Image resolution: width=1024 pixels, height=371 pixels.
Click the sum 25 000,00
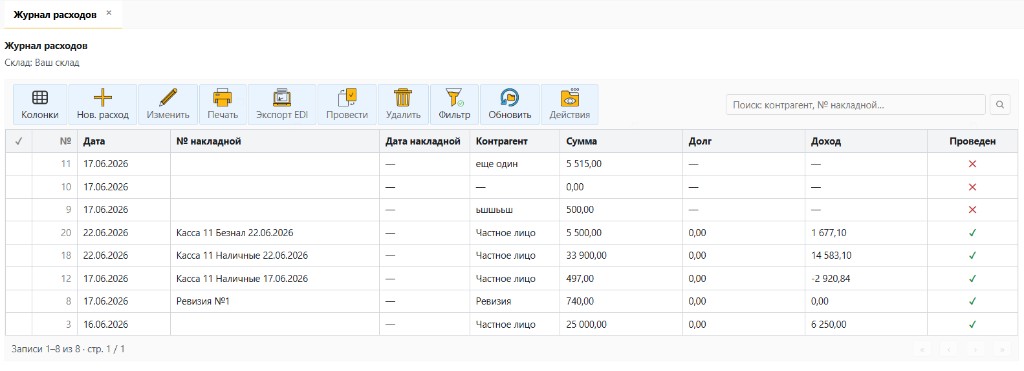pos(586,324)
